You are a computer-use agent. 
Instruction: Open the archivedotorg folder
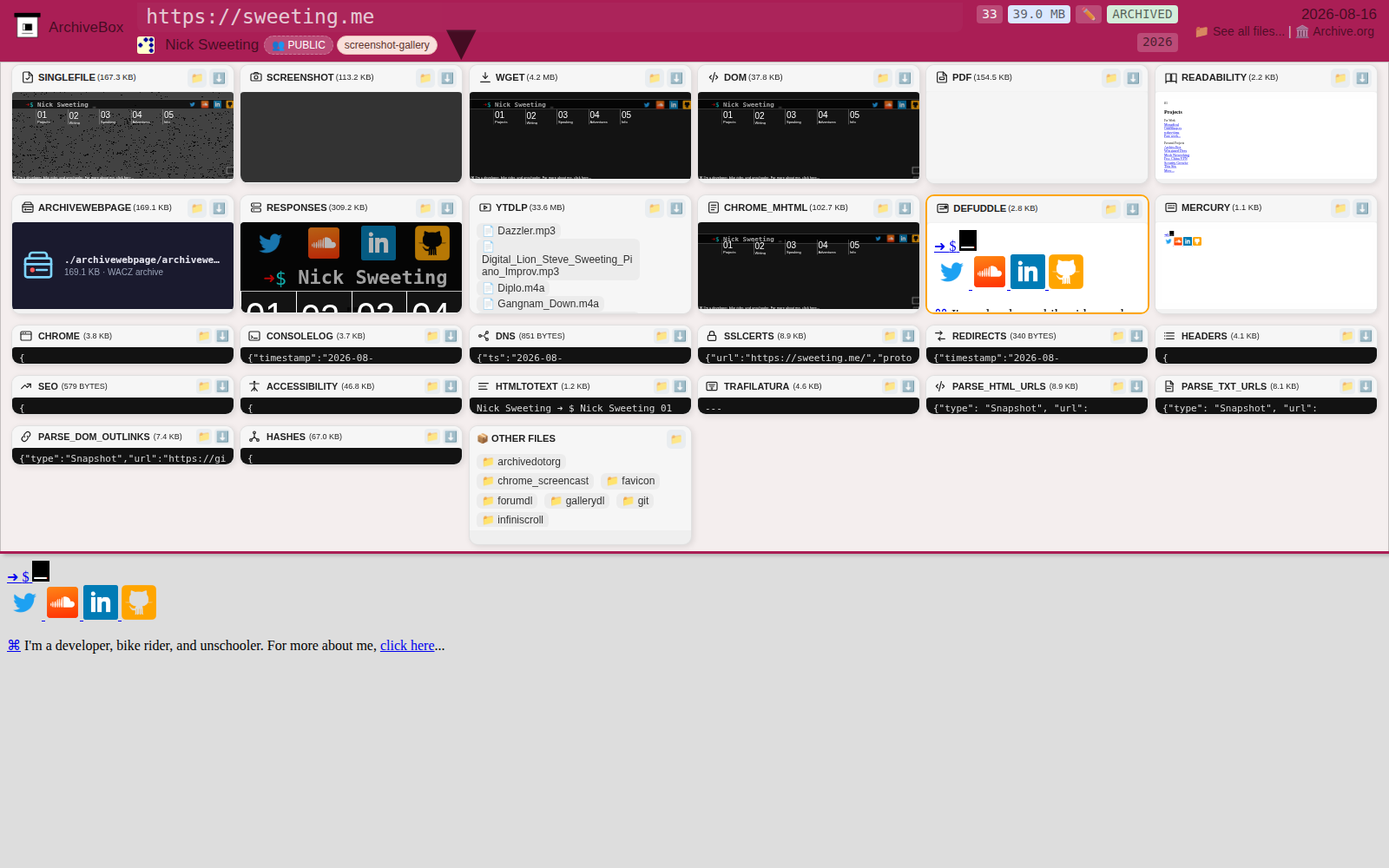coord(521,462)
